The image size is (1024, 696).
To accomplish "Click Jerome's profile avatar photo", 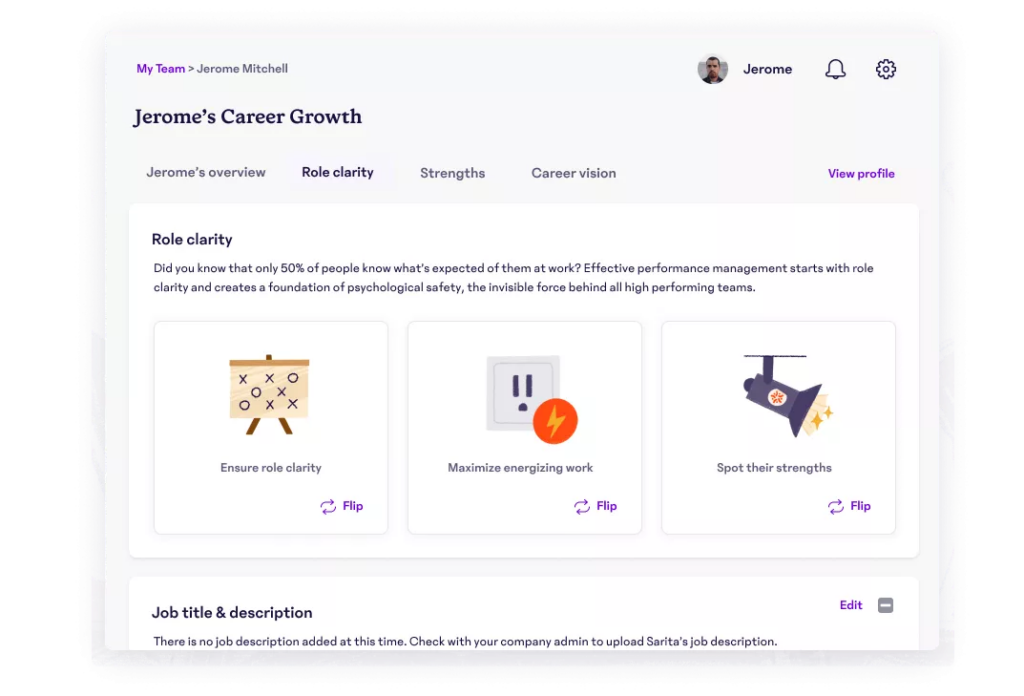I will (712, 69).
